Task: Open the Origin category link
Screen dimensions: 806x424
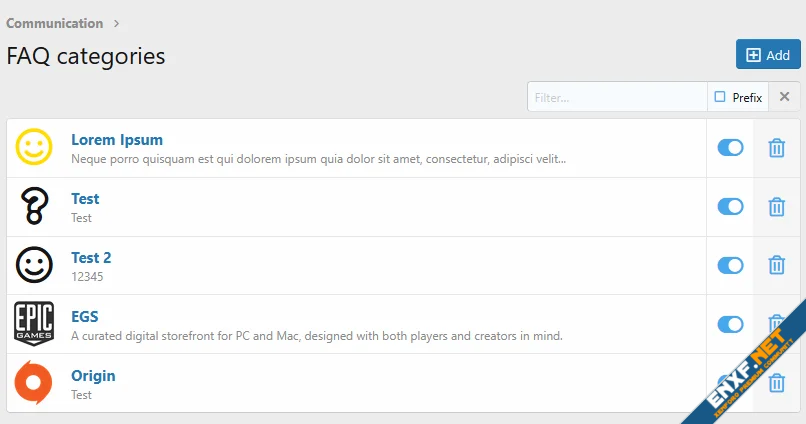Action: [x=93, y=376]
